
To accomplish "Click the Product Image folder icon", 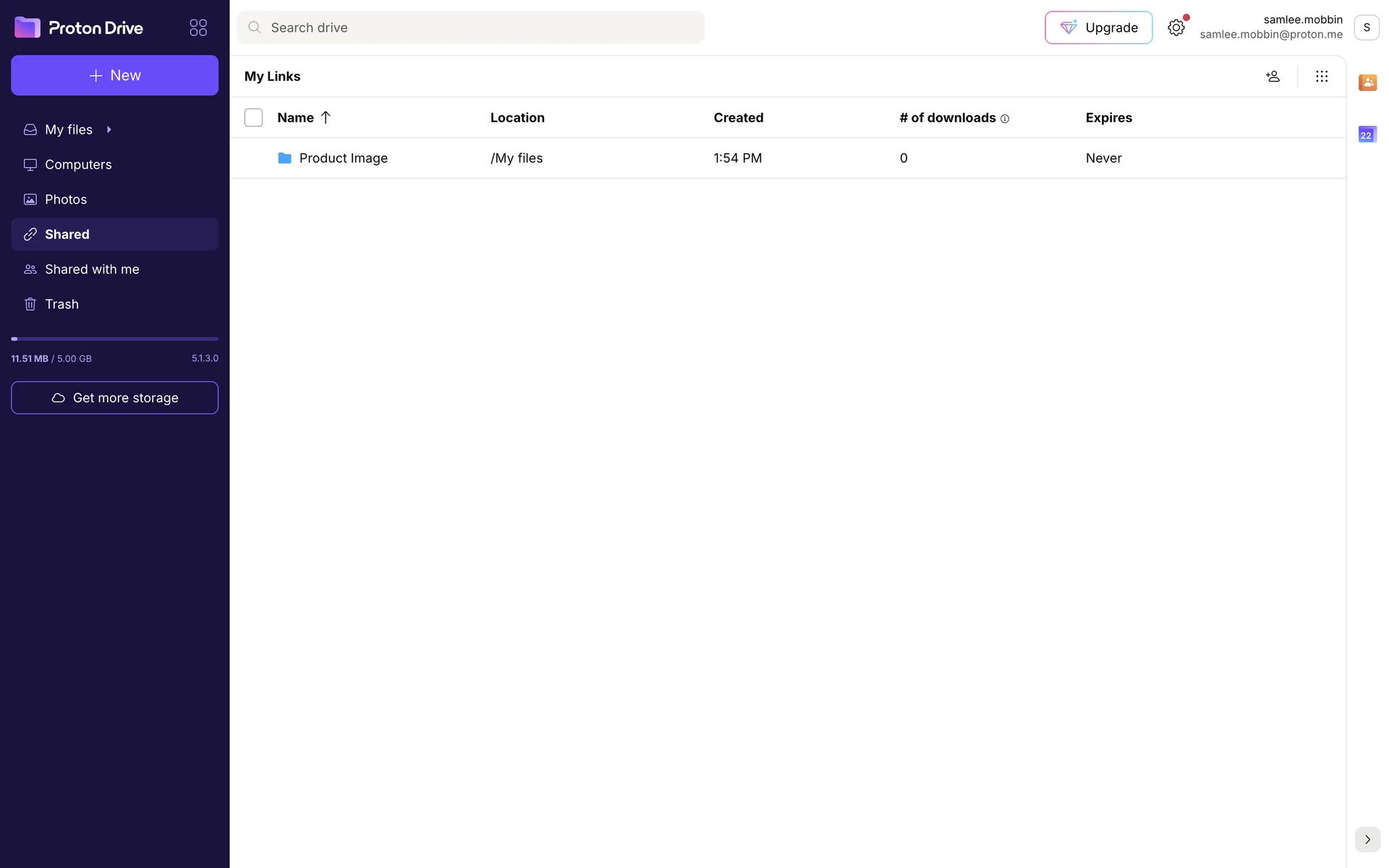I will click(284, 158).
